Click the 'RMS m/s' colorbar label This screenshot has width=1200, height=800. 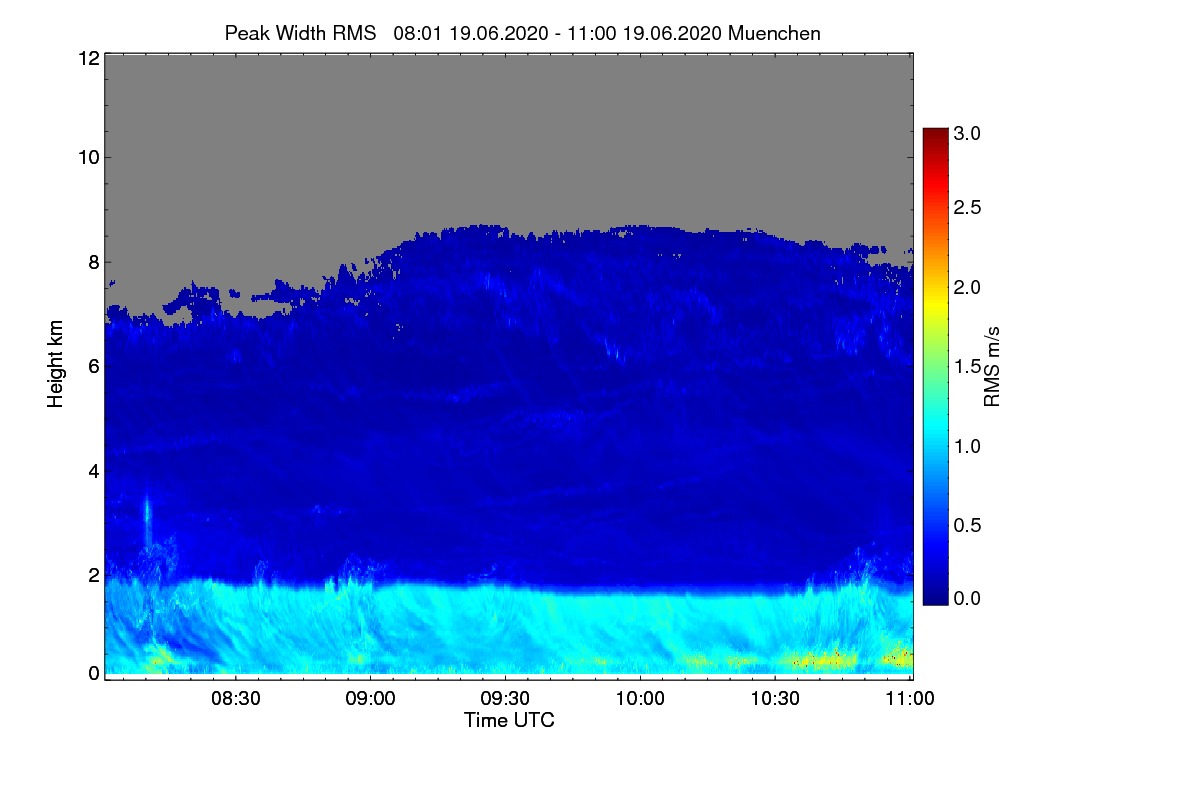(992, 365)
